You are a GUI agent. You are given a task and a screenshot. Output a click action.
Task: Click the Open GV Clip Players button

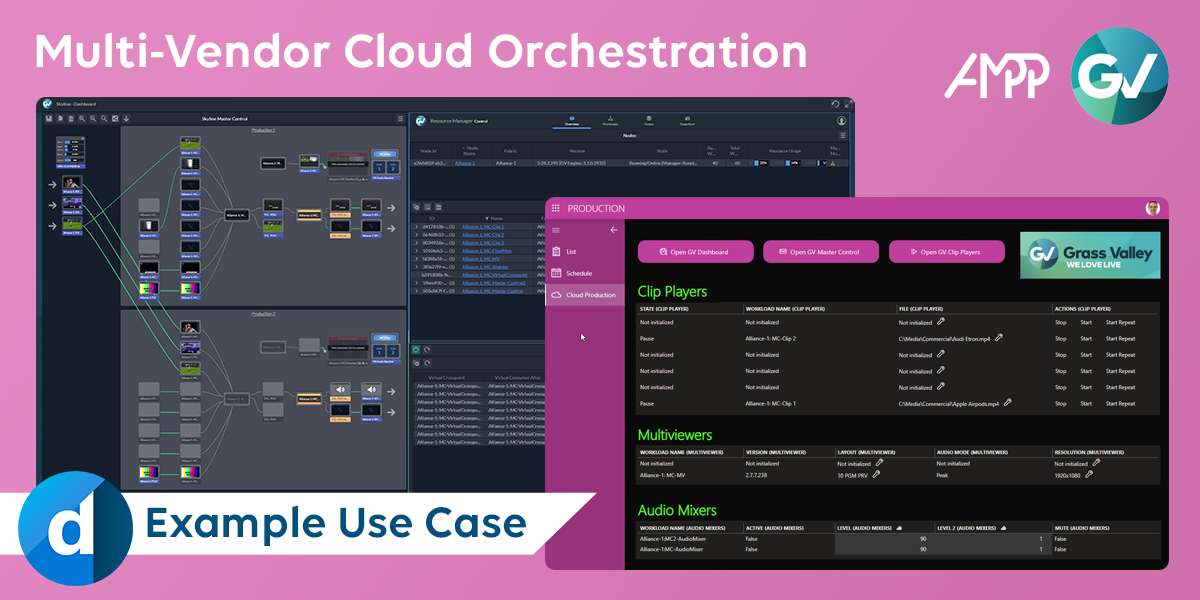pos(946,252)
